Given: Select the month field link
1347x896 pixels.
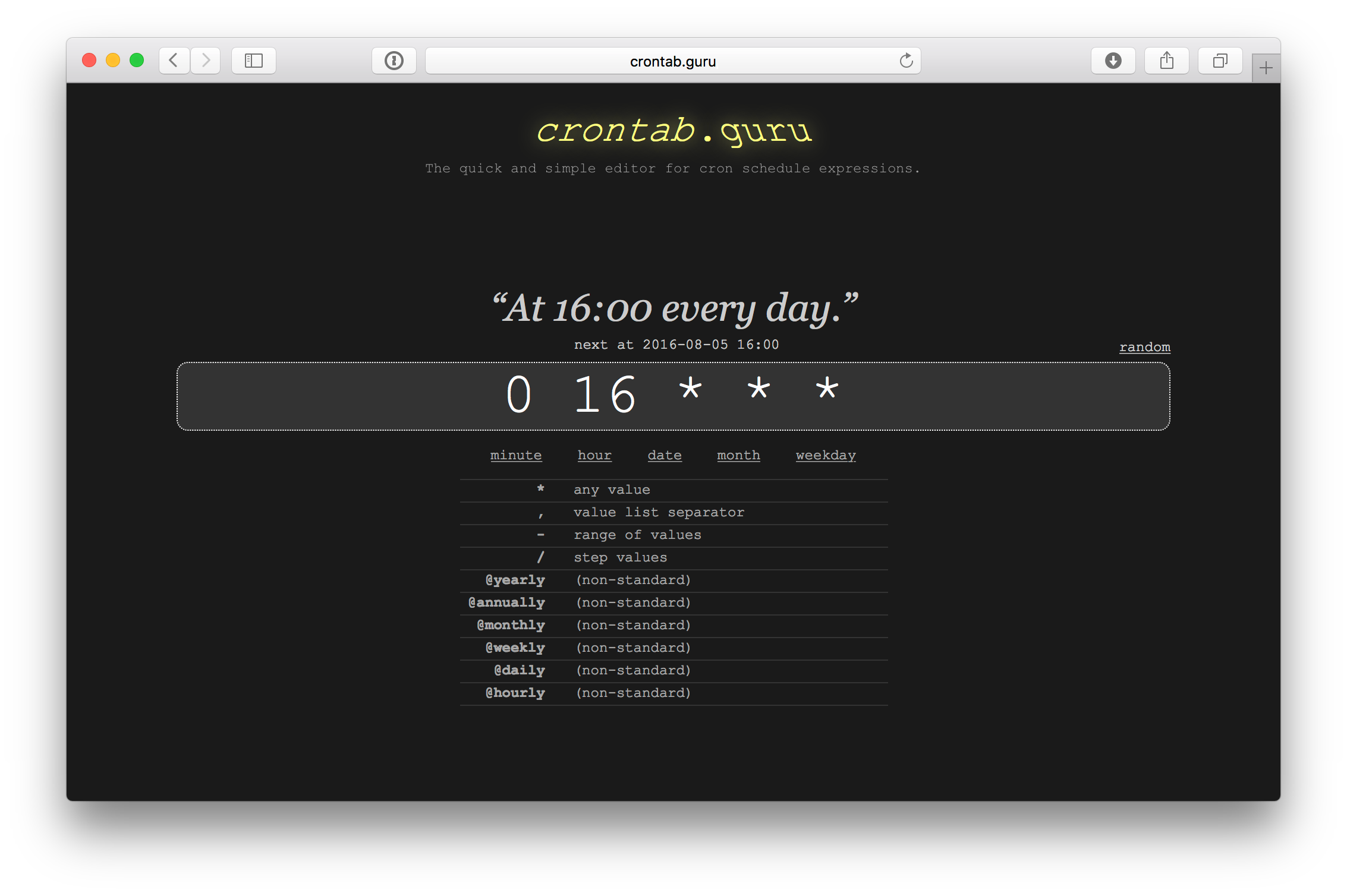Looking at the screenshot, I should 738,455.
